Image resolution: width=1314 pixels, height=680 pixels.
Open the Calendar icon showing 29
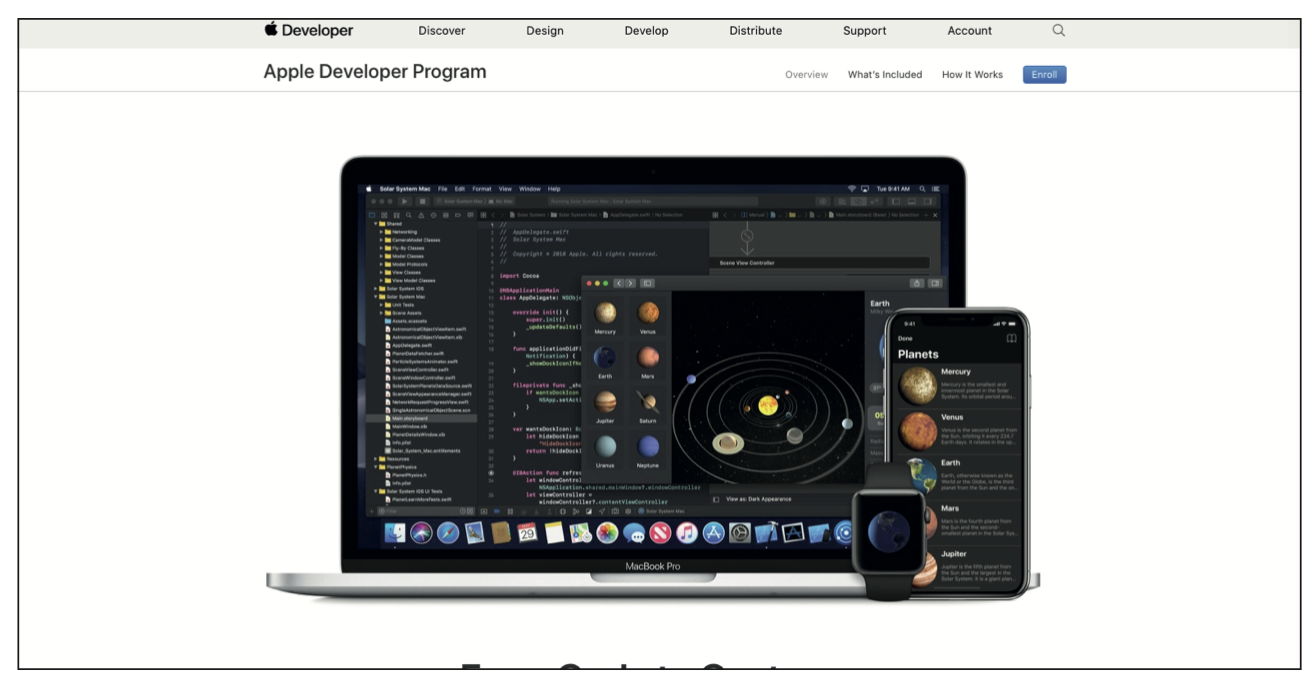(527, 533)
